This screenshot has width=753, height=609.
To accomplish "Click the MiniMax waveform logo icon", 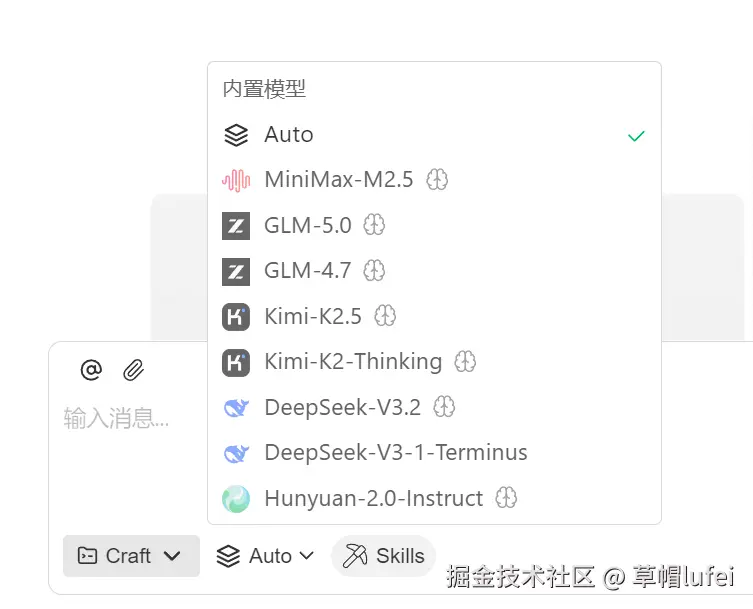I will (x=236, y=180).
